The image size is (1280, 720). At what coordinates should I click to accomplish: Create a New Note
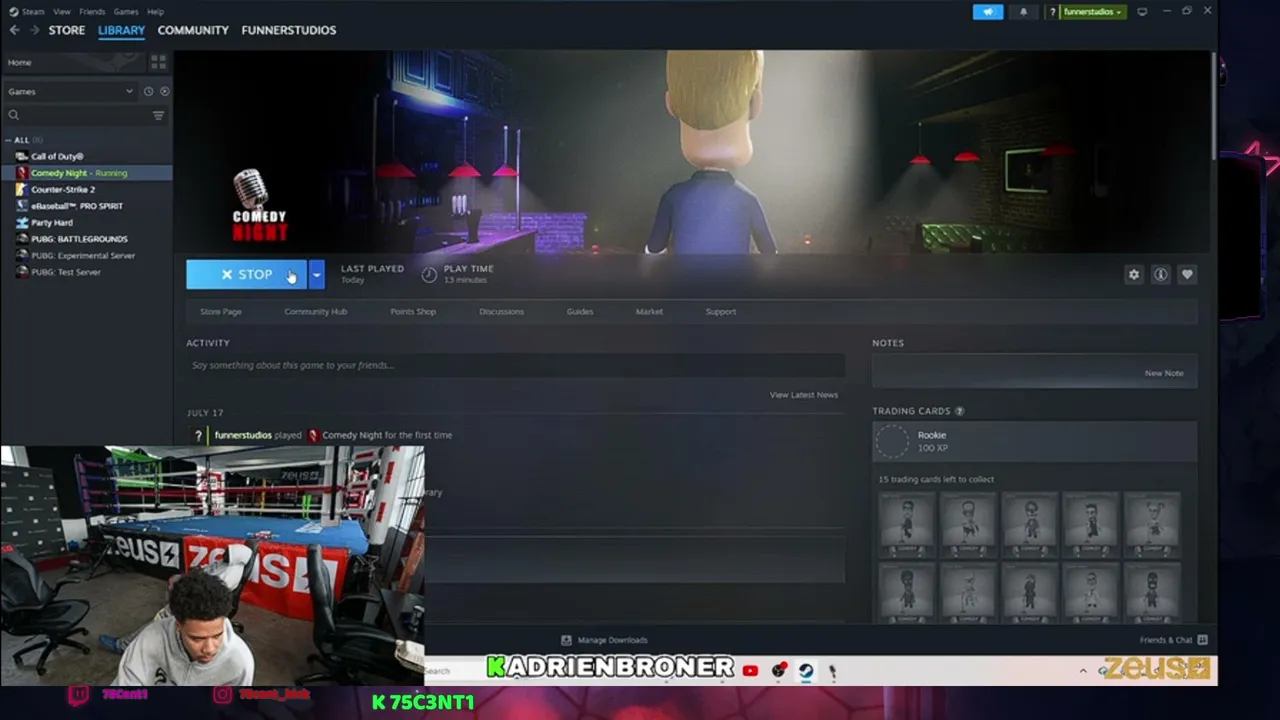(x=1164, y=373)
